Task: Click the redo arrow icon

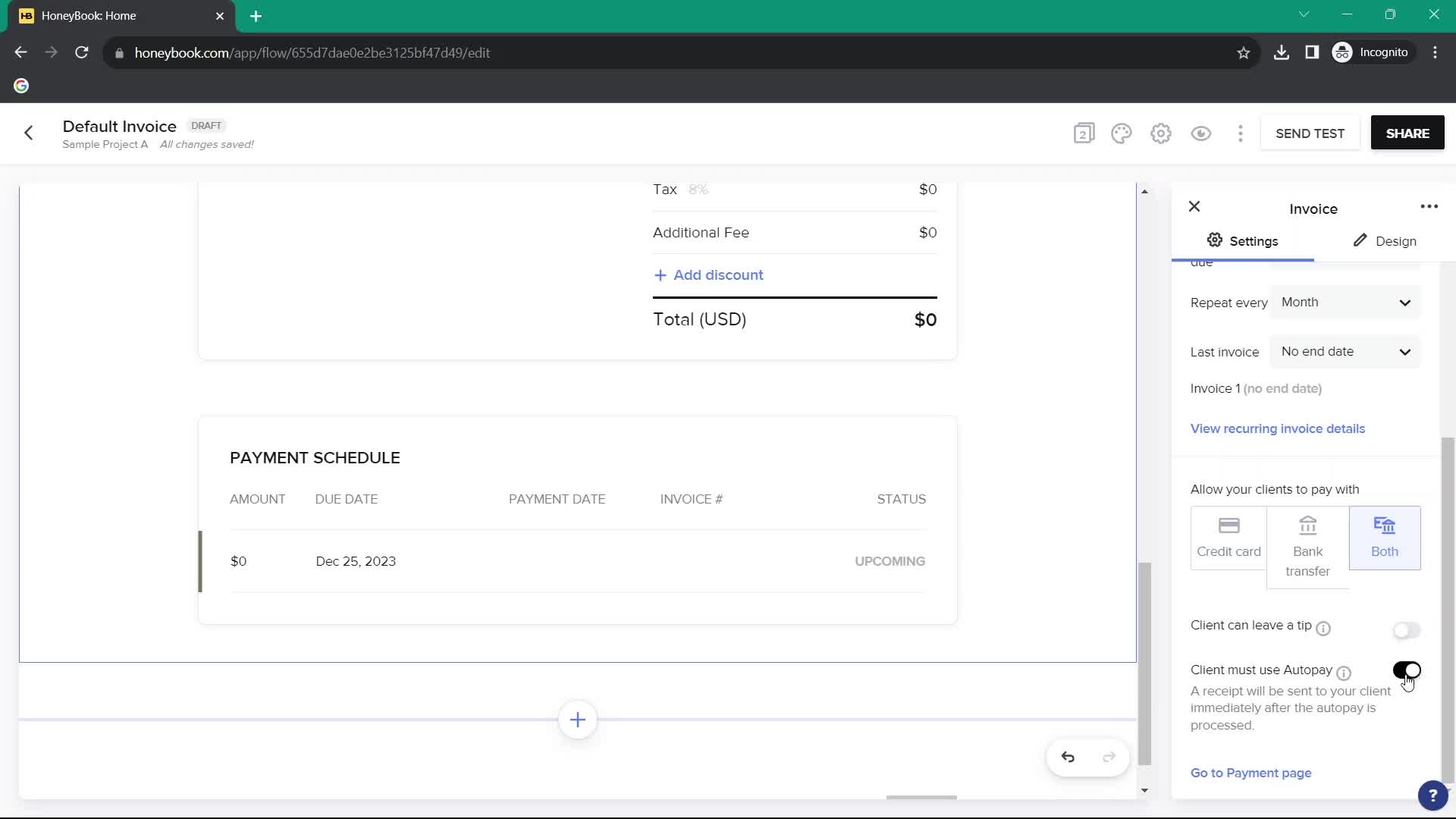Action: click(1108, 757)
